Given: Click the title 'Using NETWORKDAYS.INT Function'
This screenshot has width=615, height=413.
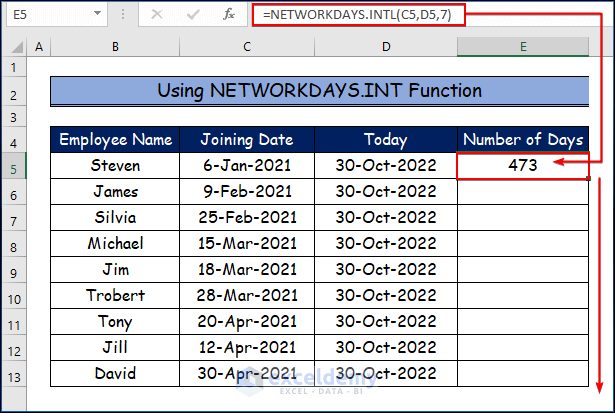Looking at the screenshot, I should [x=320, y=91].
